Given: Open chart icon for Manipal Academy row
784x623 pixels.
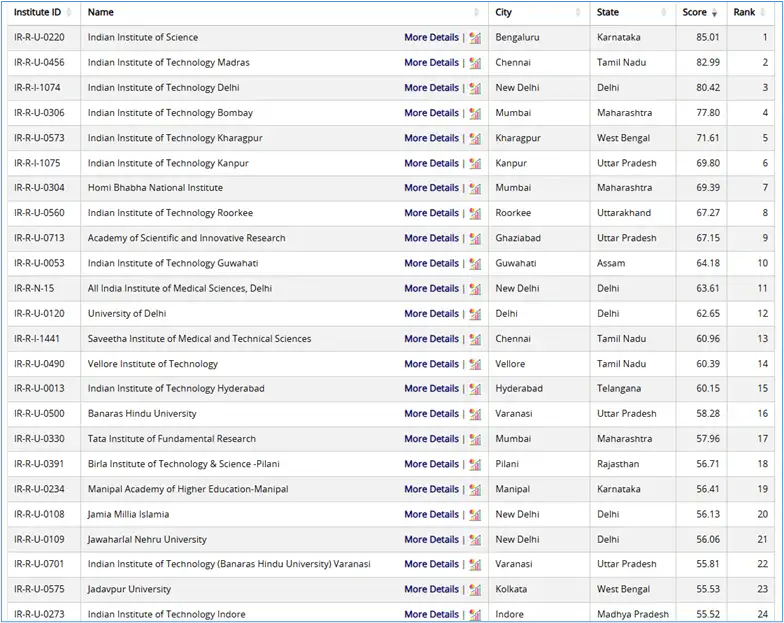Looking at the screenshot, I should (x=475, y=490).
